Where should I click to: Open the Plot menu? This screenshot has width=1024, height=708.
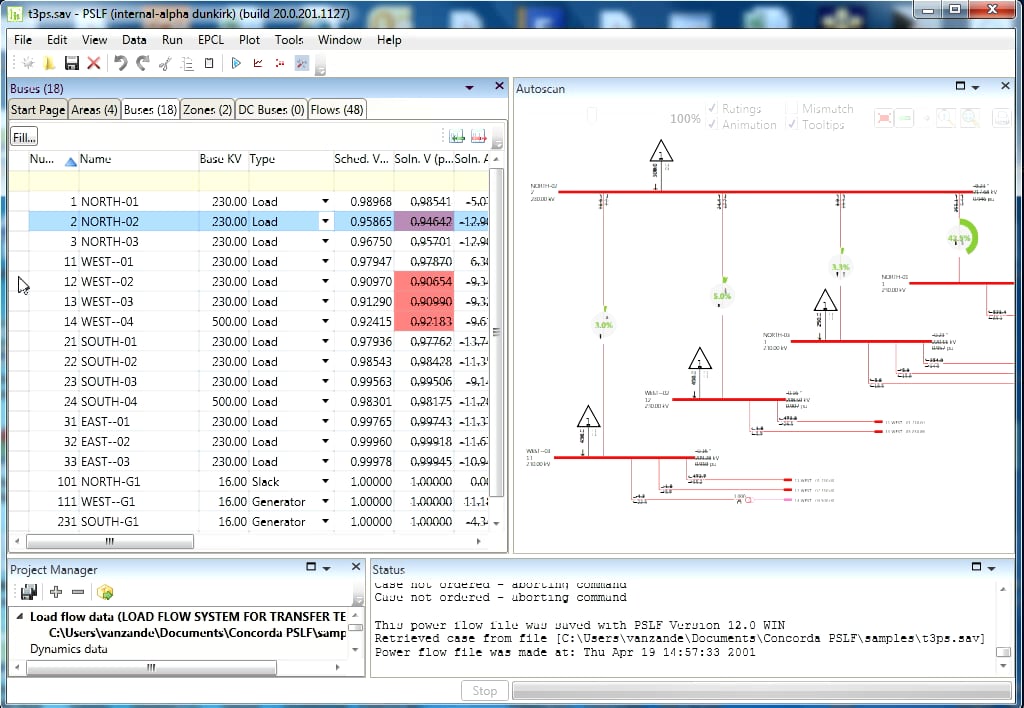(x=249, y=40)
